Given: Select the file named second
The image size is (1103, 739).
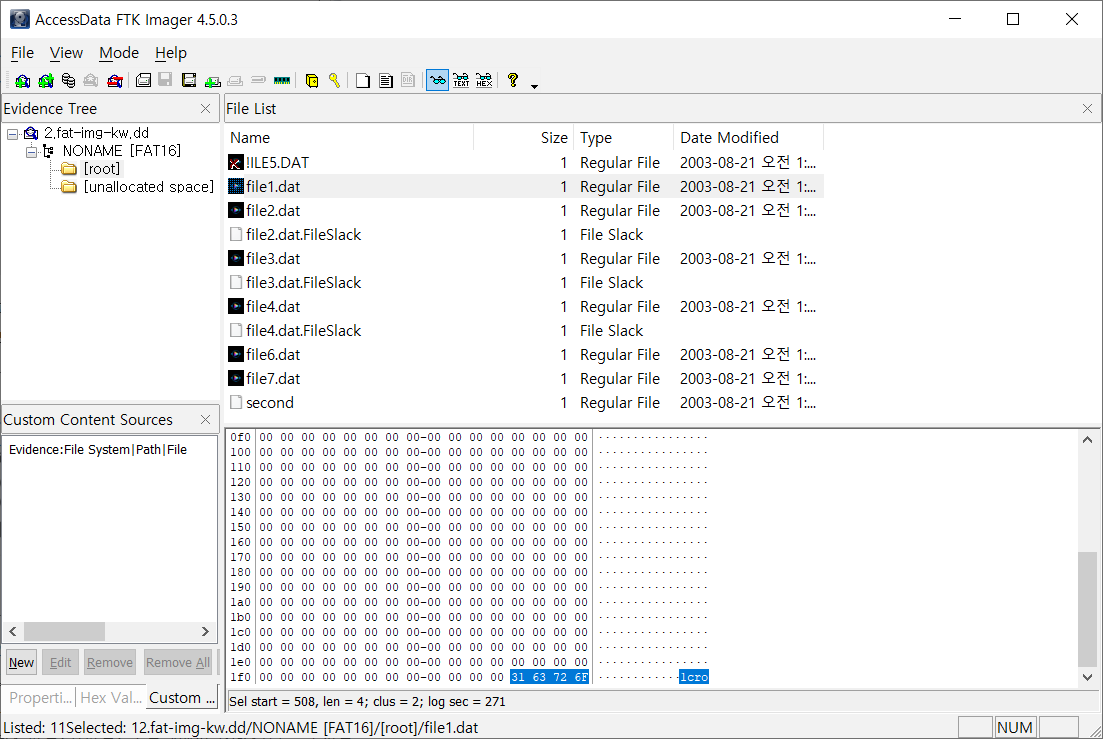Looking at the screenshot, I should [x=269, y=403].
